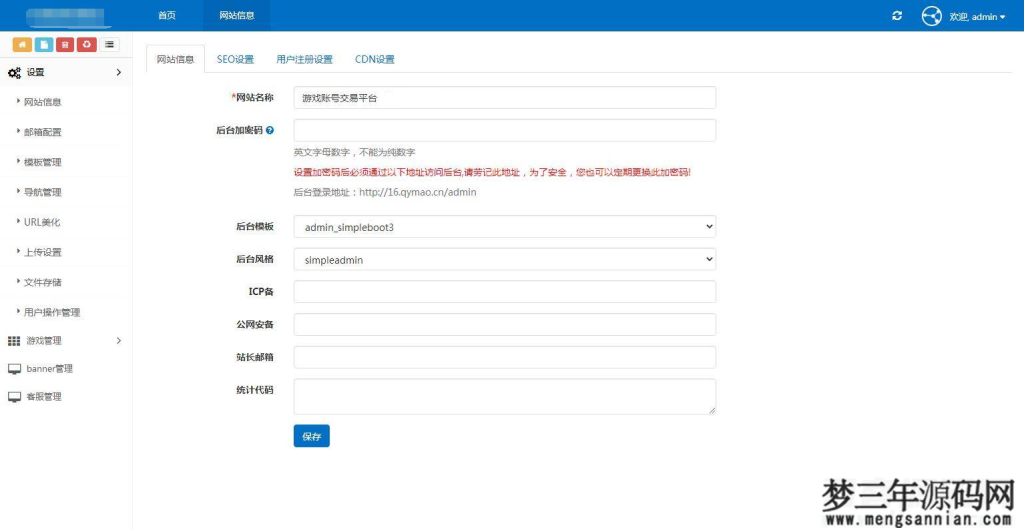
Task: Click the orange home icon button
Action: click(x=23, y=44)
